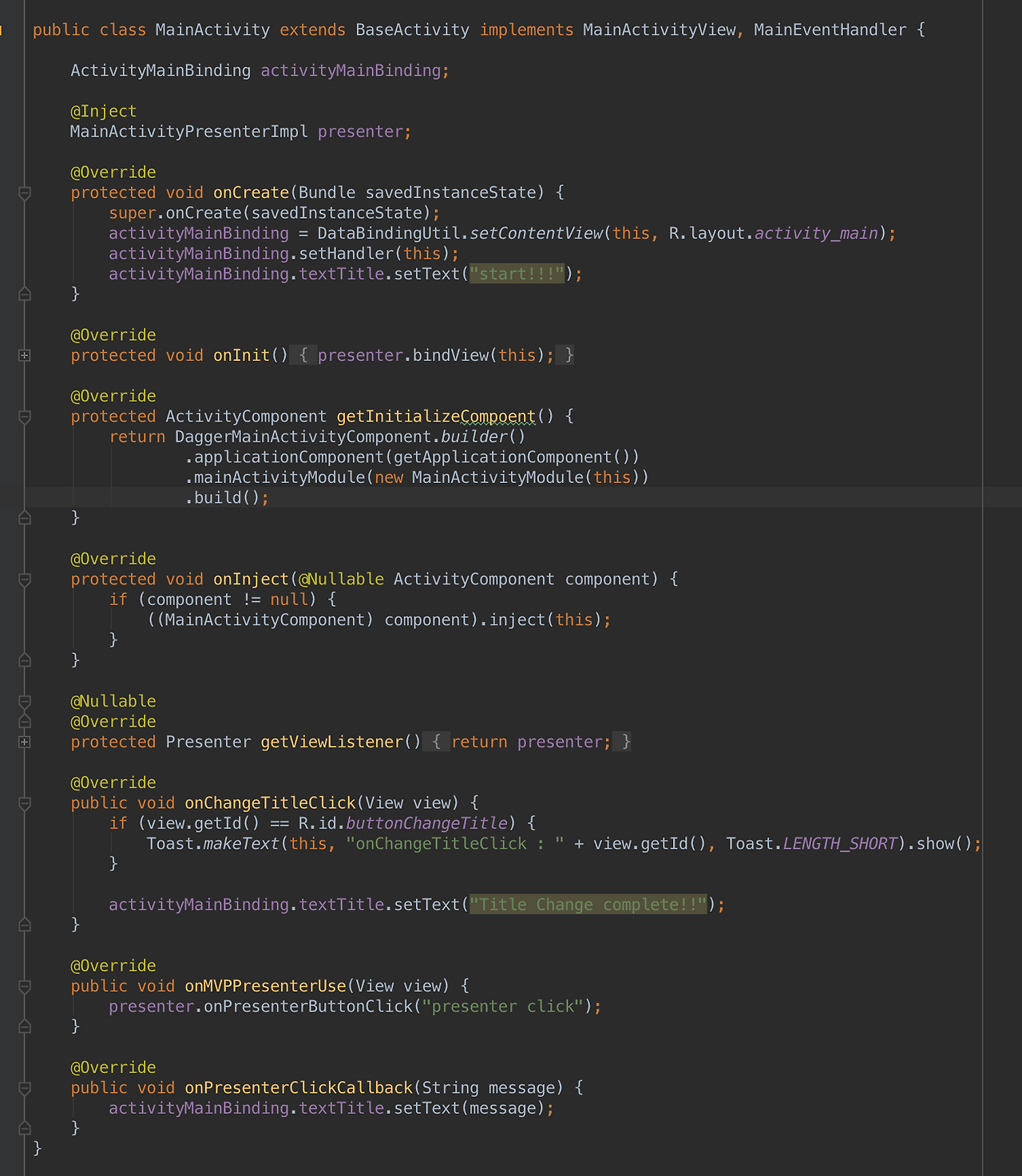Screen dimensions: 1022x1176
Task: Collapse the getInitializeCompoent method fold marker
Action: click(25, 417)
